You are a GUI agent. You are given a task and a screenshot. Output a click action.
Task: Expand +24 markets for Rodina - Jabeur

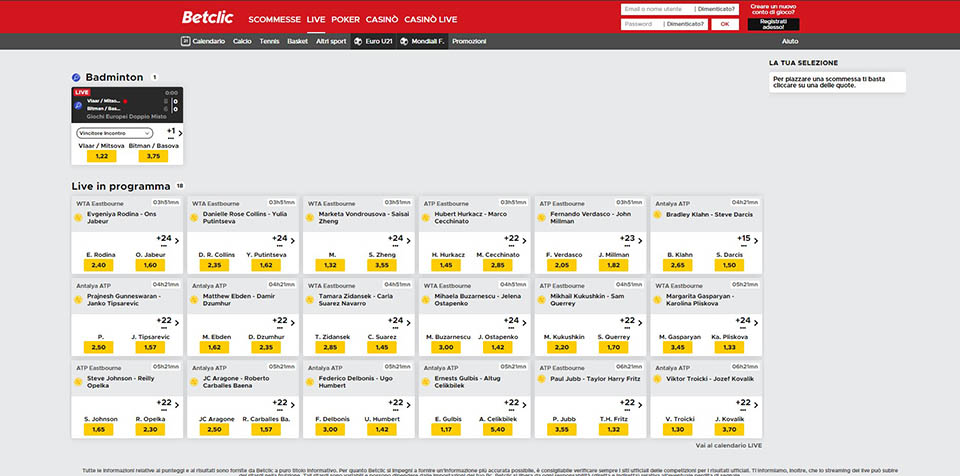click(x=166, y=240)
